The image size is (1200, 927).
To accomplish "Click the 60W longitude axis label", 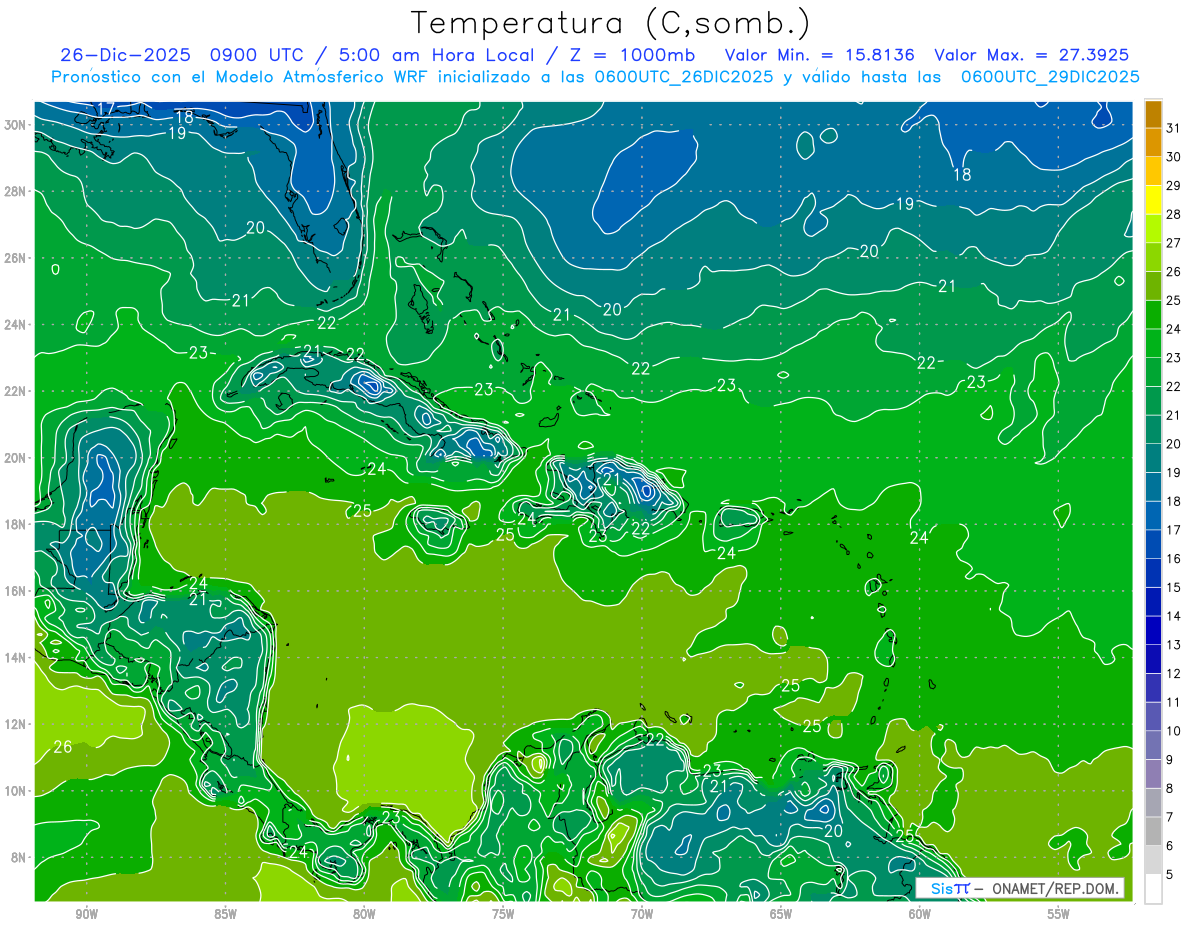I will click(x=920, y=914).
